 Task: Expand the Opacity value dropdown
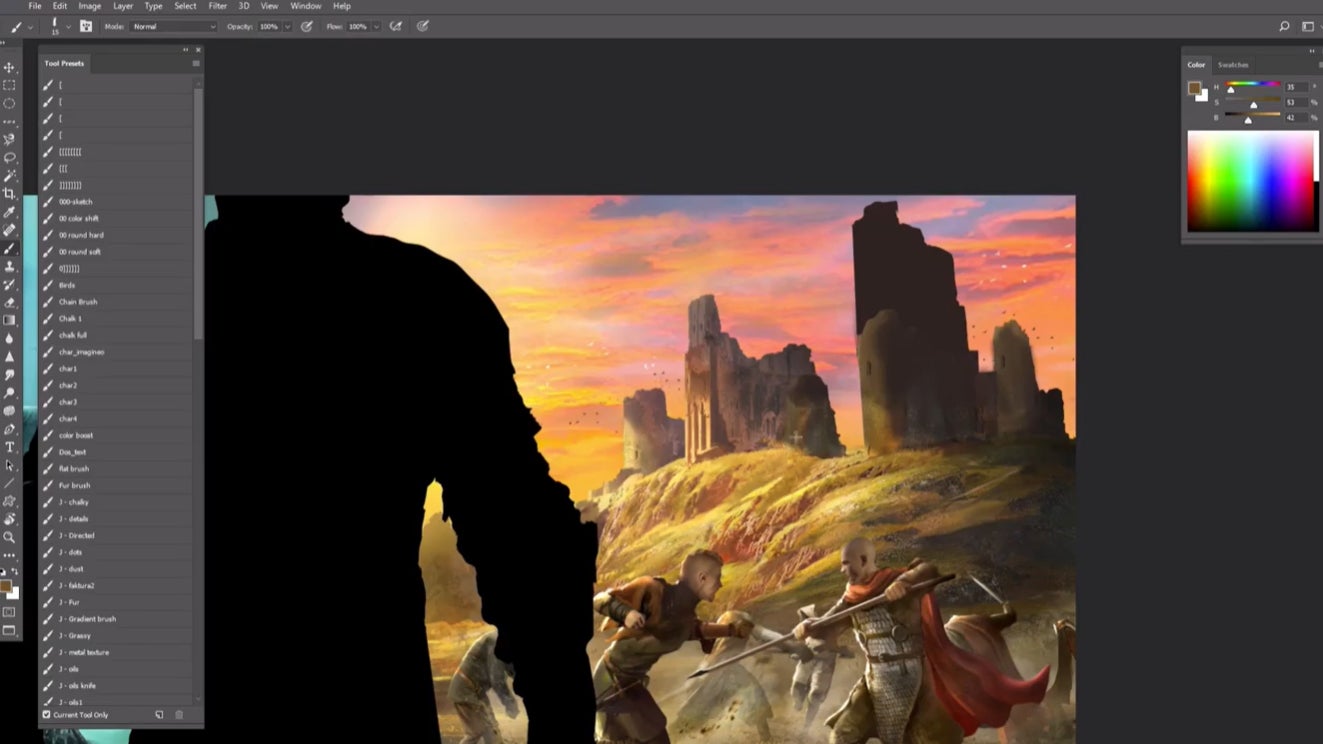(288, 27)
